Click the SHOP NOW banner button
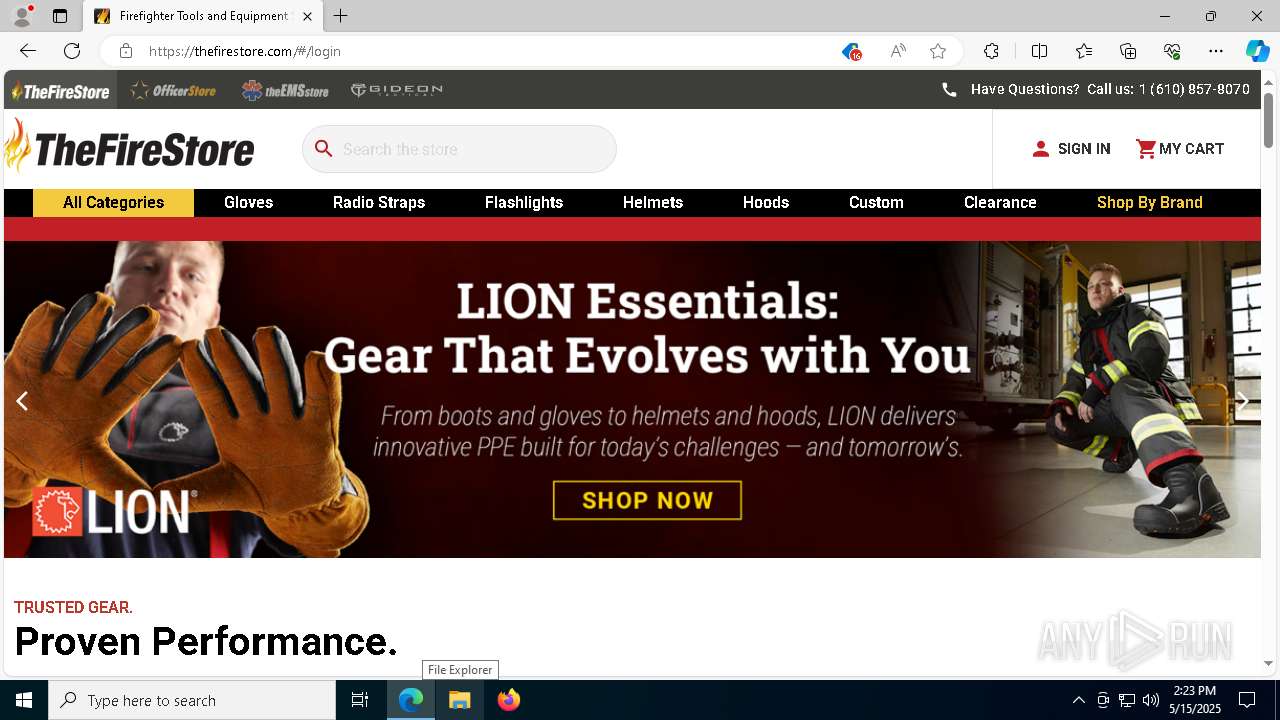 pyautogui.click(x=647, y=500)
